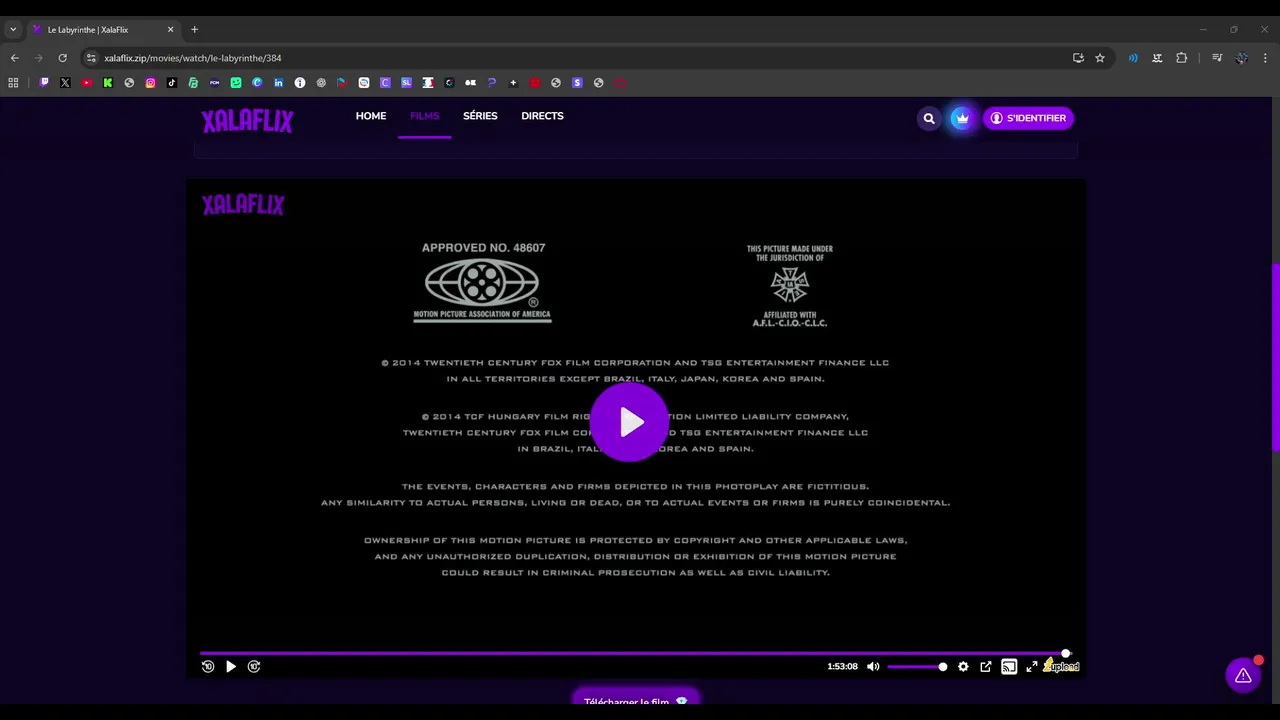Open the X (Twitter) bookmark
The image size is (1280, 720).
[x=65, y=83]
